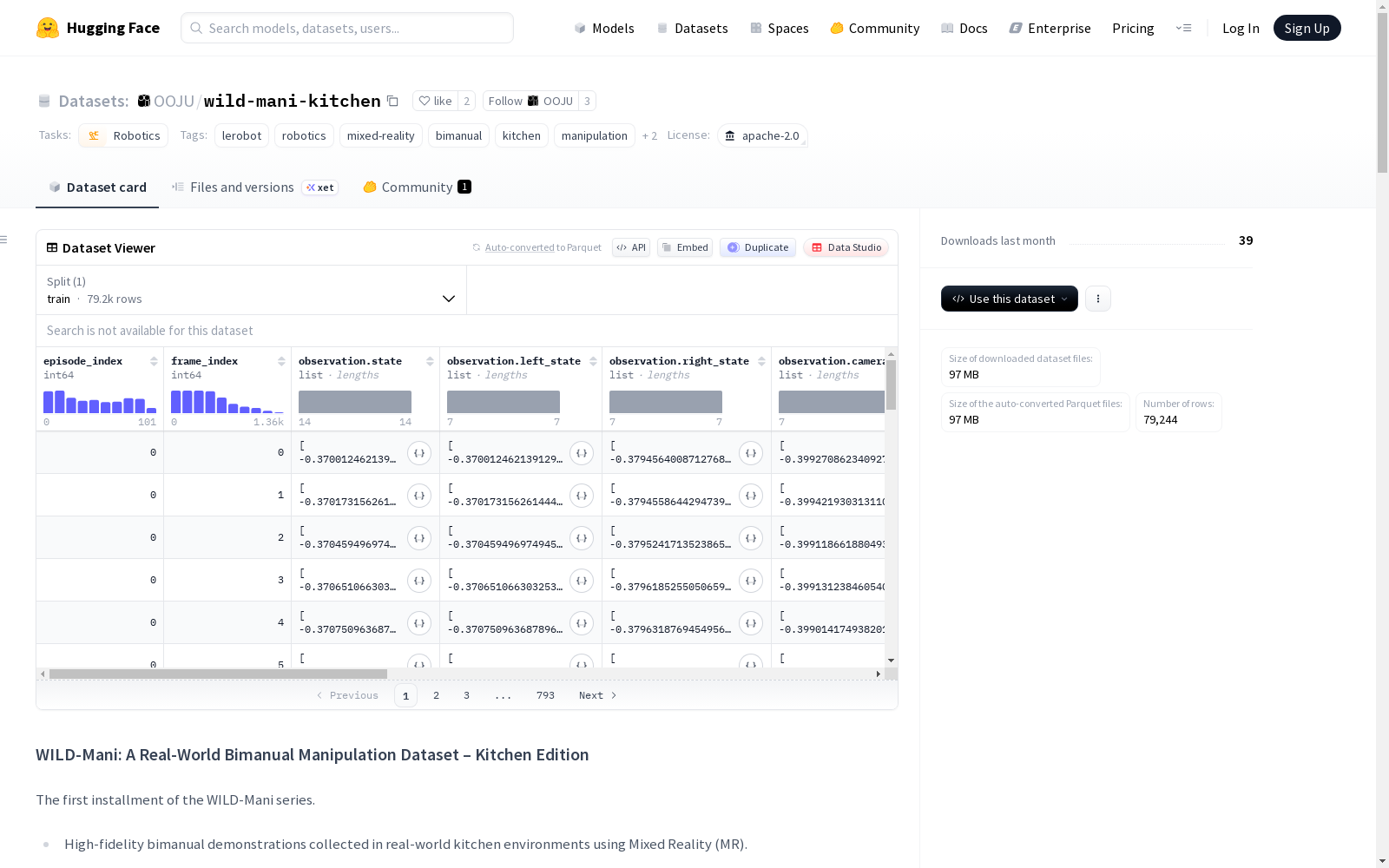Open Enterprise in the top navigation
1389x868 pixels.
coord(1050,28)
